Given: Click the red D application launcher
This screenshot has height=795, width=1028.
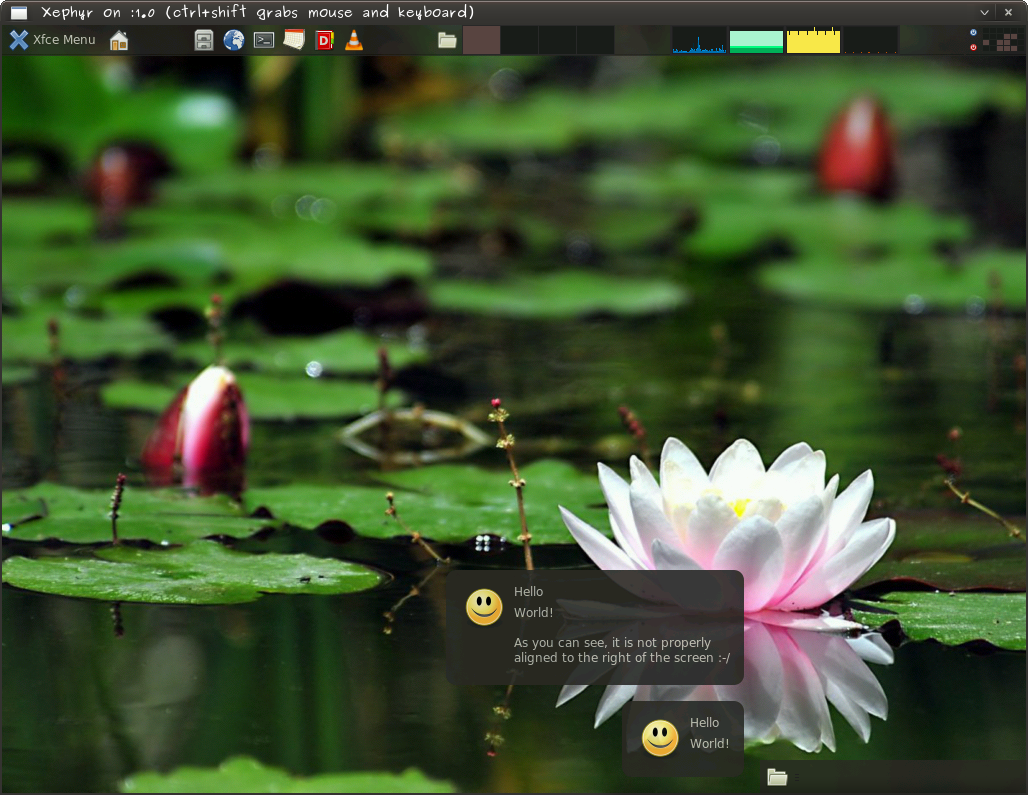Looking at the screenshot, I should [324, 40].
